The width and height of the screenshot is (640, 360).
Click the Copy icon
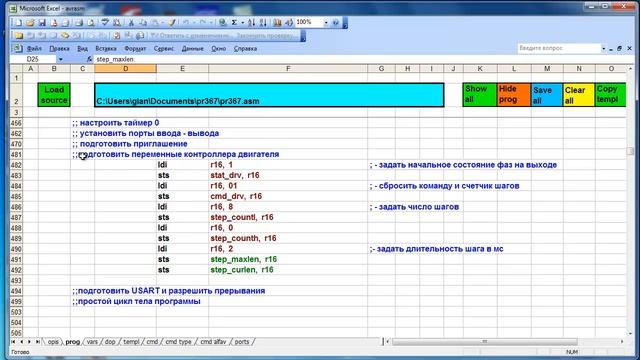tap(143, 23)
